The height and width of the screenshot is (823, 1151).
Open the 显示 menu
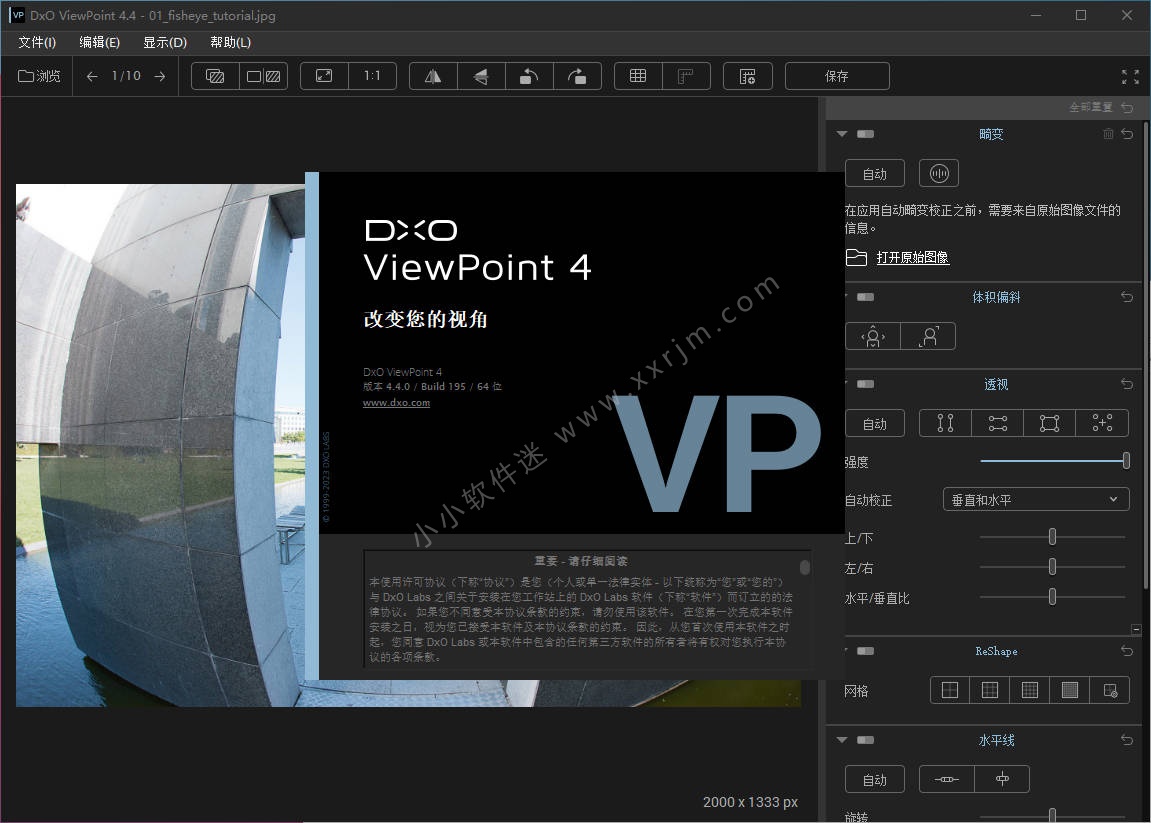[x=165, y=42]
